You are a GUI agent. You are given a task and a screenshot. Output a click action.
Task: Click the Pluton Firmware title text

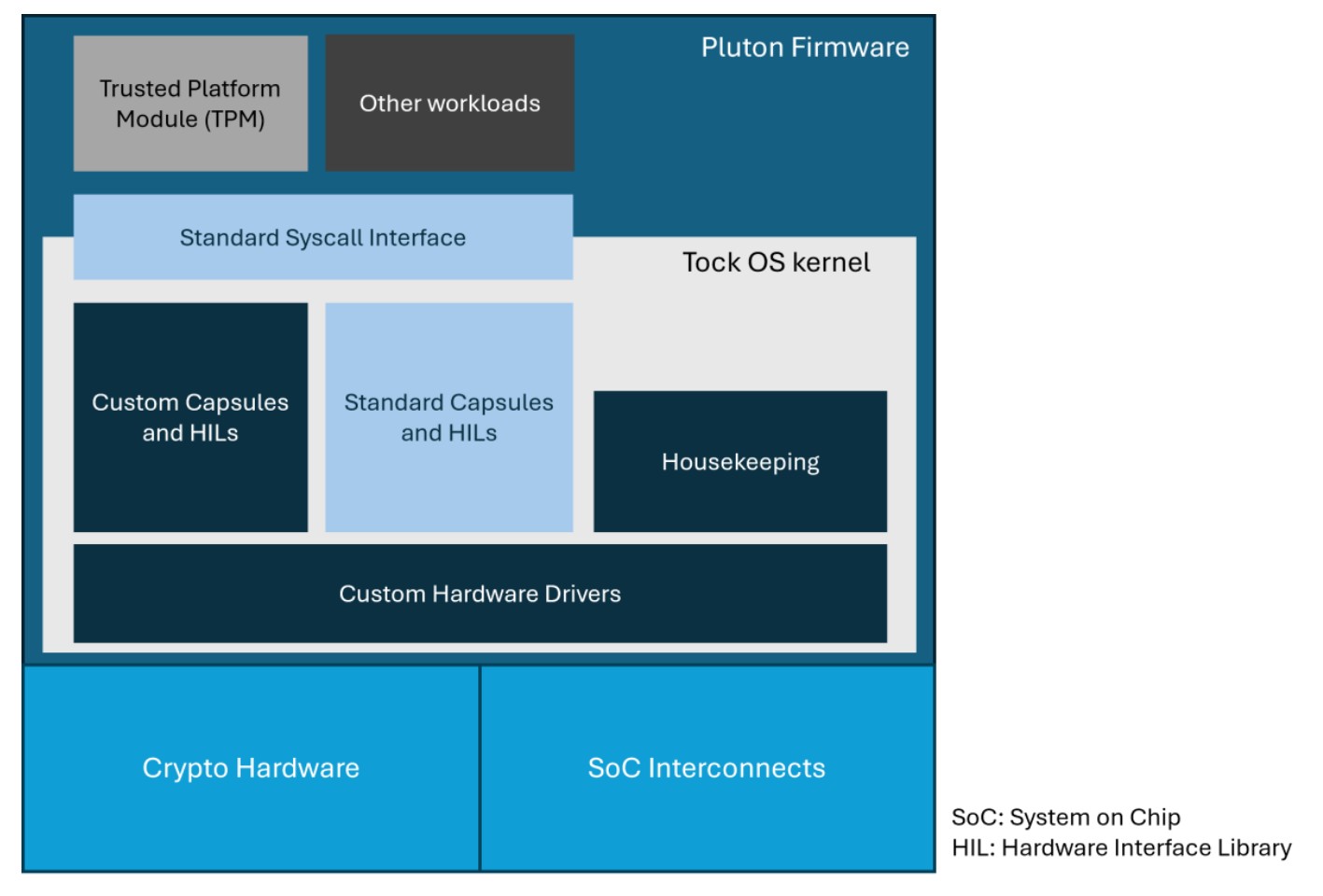tap(805, 48)
